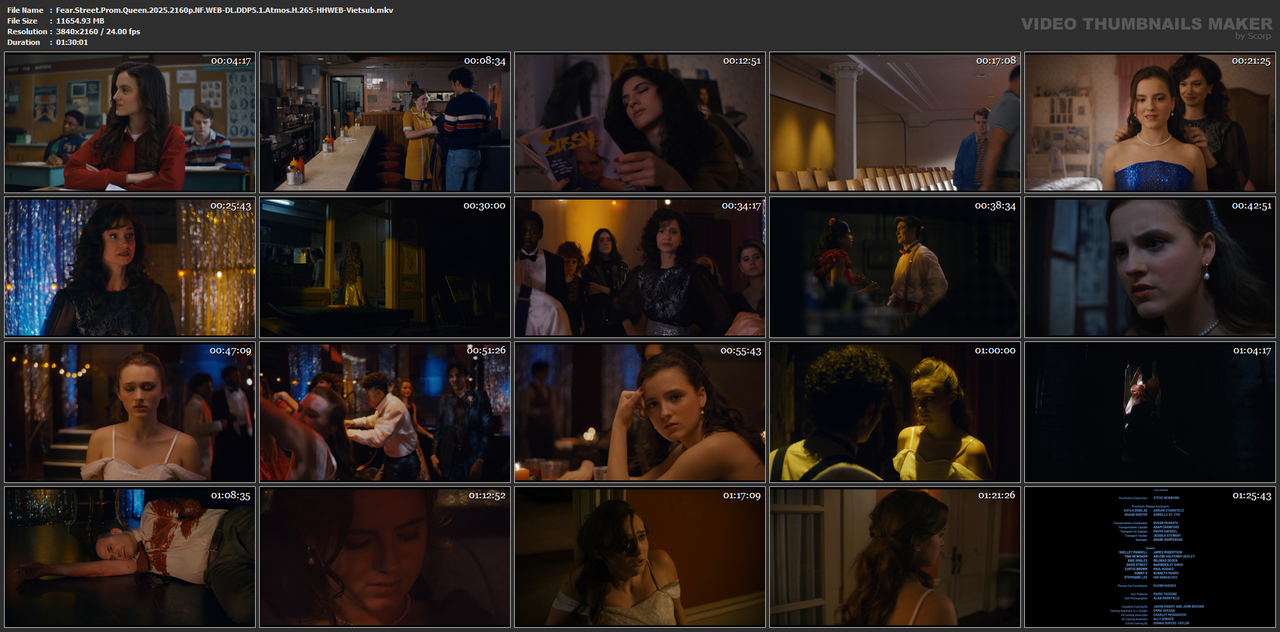Select the thumbnail timestamped 00:04:17
This screenshot has width=1280, height=632.
[130, 122]
